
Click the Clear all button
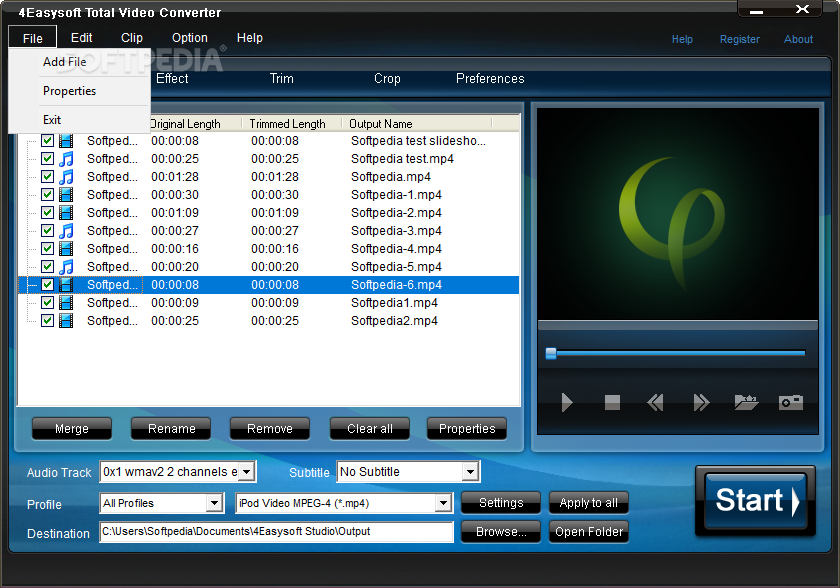click(x=370, y=428)
